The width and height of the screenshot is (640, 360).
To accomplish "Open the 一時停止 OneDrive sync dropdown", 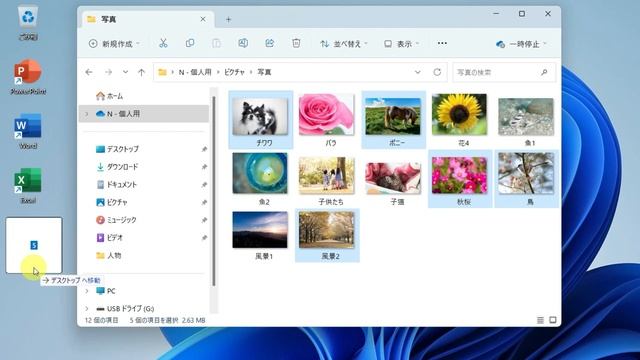I will click(x=521, y=44).
